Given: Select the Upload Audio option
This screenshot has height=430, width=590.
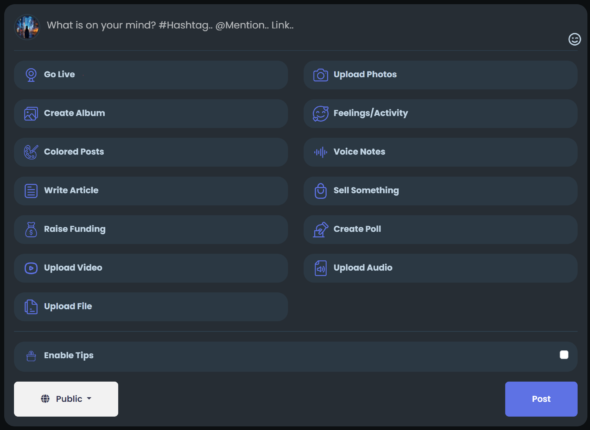Looking at the screenshot, I should point(440,268).
